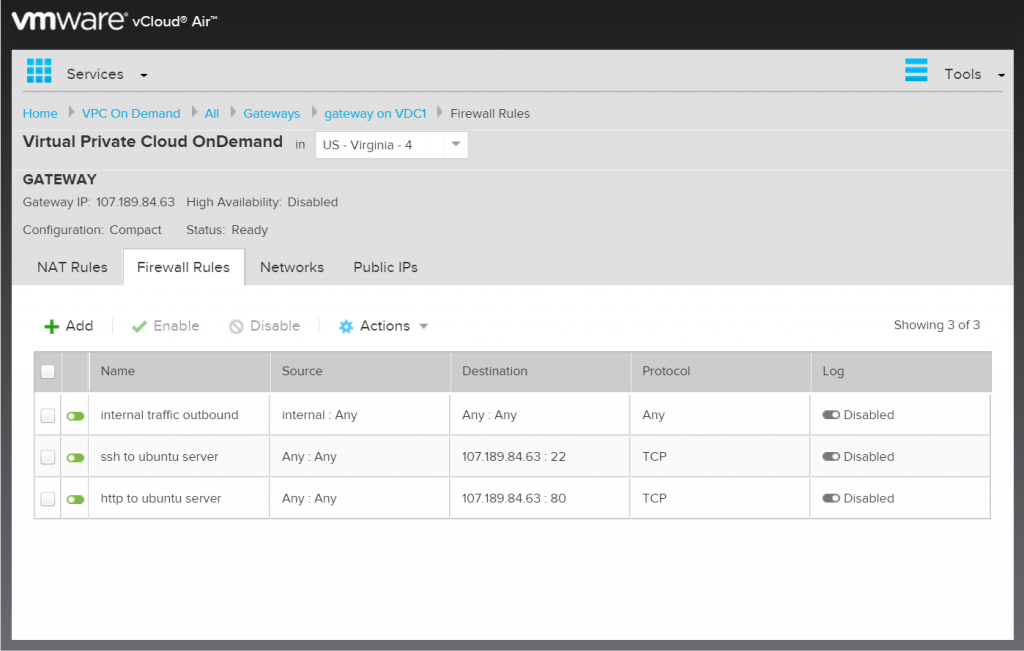Click the 'Any : Any' destination cell

489,415
